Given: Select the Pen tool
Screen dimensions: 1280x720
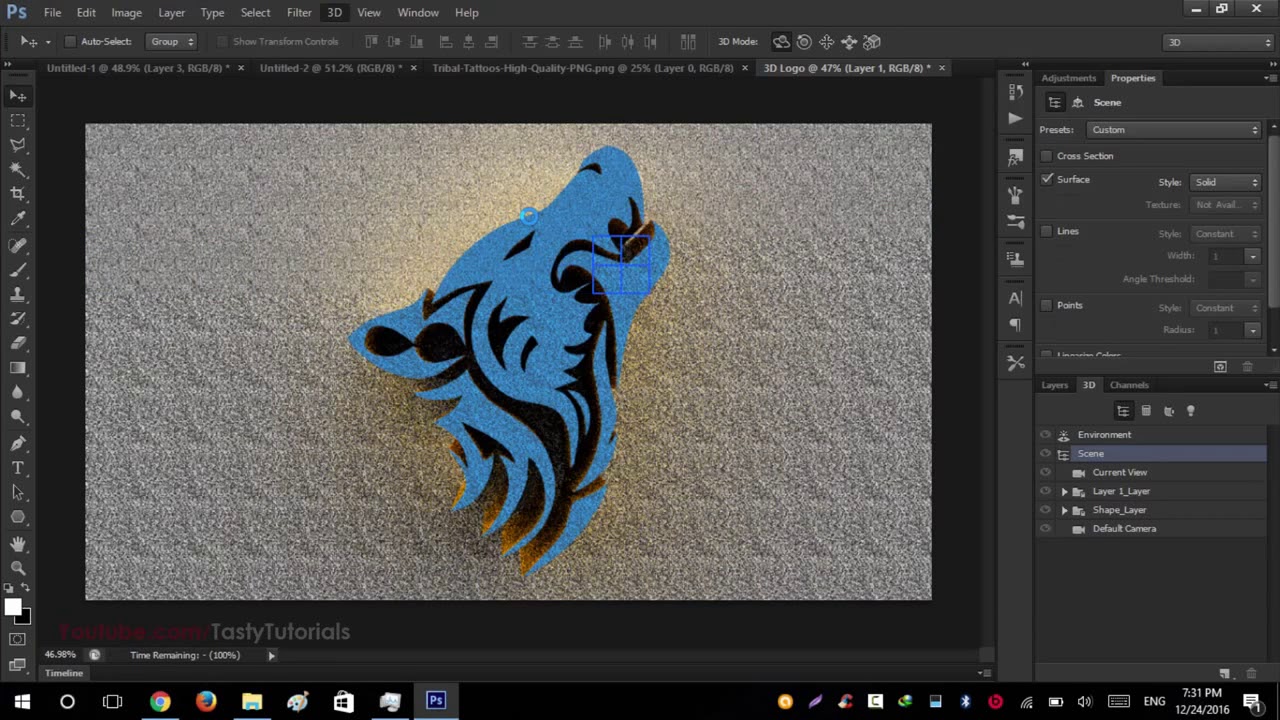Looking at the screenshot, I should click(x=18, y=443).
